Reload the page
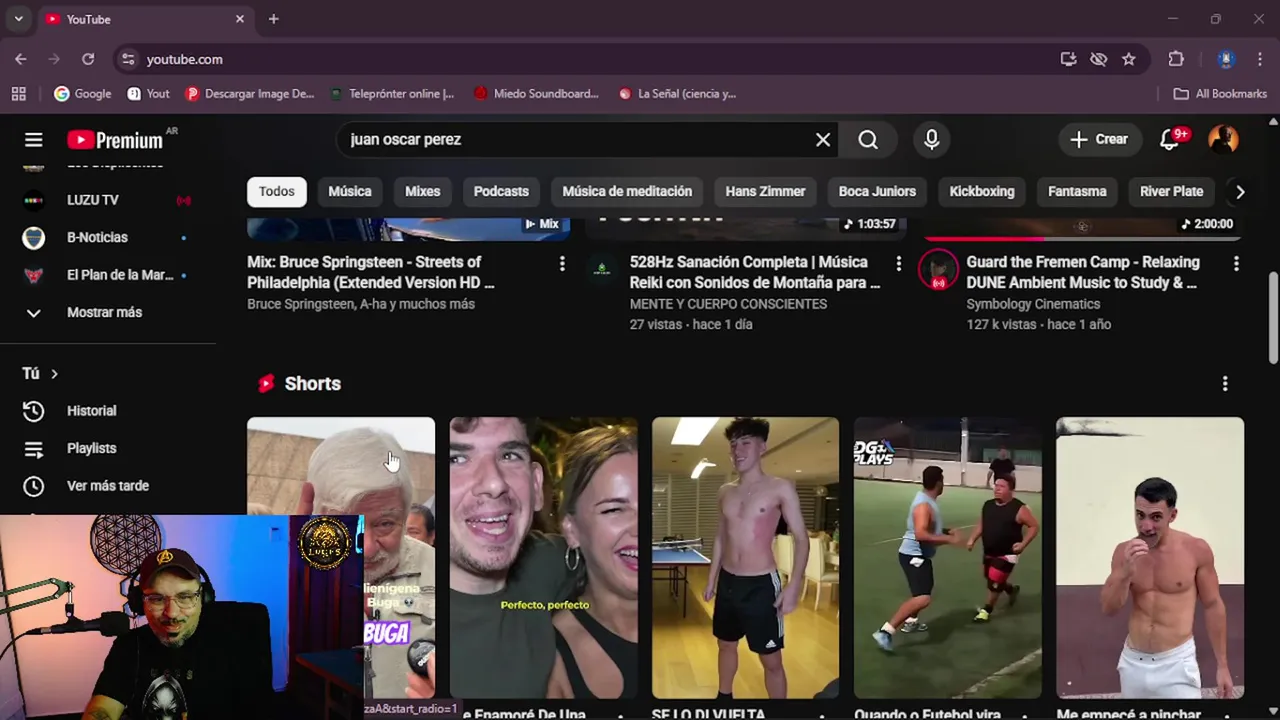Viewport: 1280px width, 720px height. pyautogui.click(x=88, y=59)
